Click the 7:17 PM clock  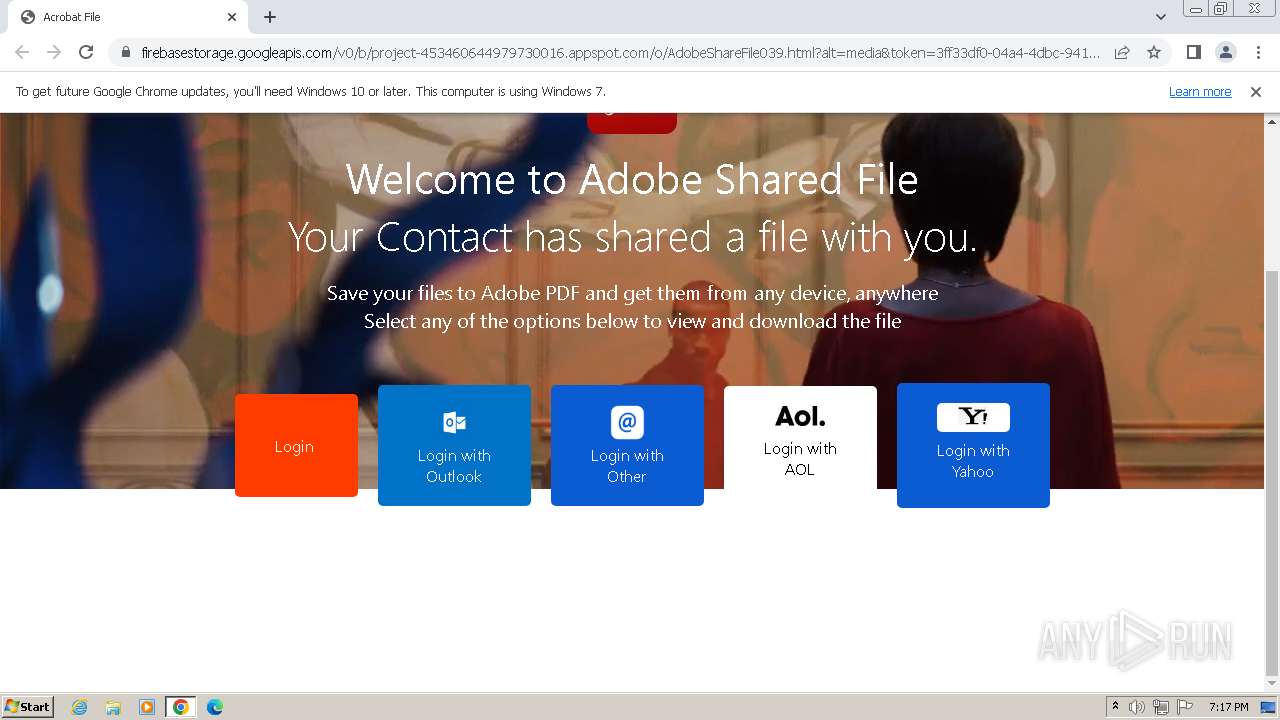tap(1228, 707)
